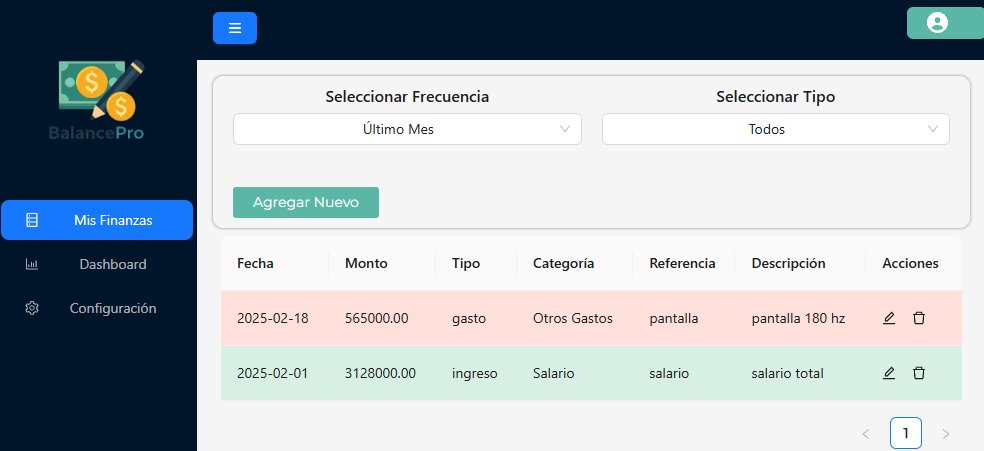Click the Dashboard bar chart icon

point(32,264)
